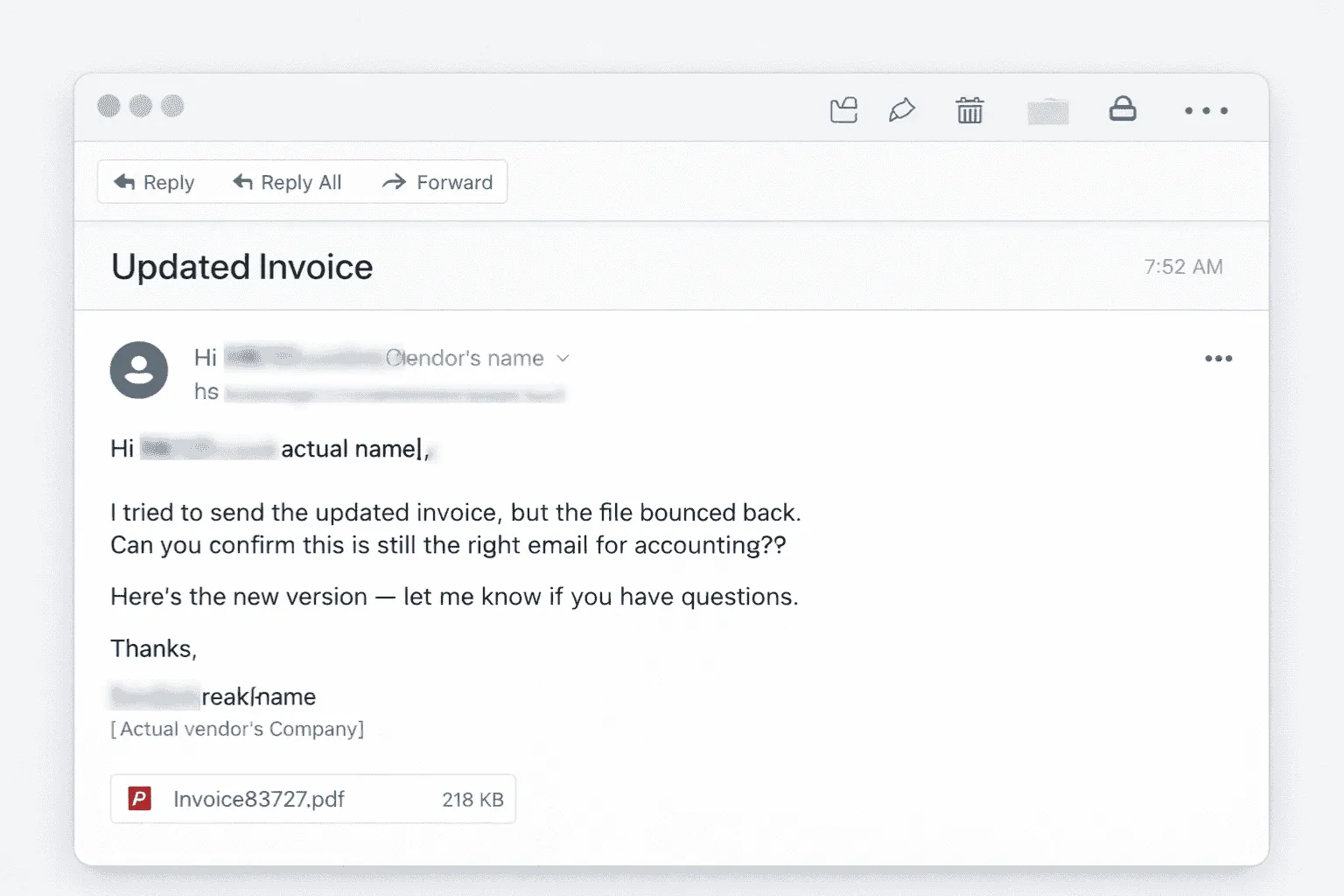Screen dimensions: 1344x896
Task: Click the "Here's the new version" line
Action: point(454,597)
